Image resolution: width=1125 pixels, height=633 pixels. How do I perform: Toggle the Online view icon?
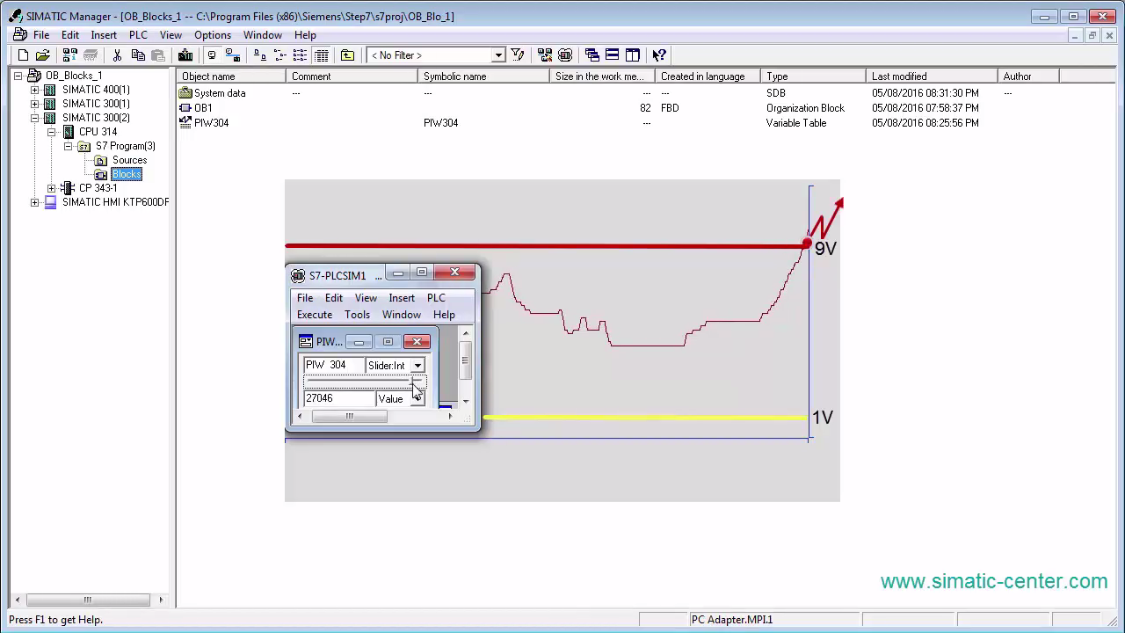[x=212, y=55]
